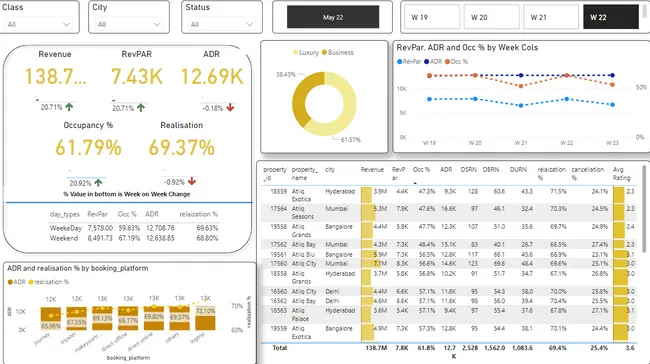Click the Business legend color marker
Screen dimensions: 650x364
pos(324,53)
